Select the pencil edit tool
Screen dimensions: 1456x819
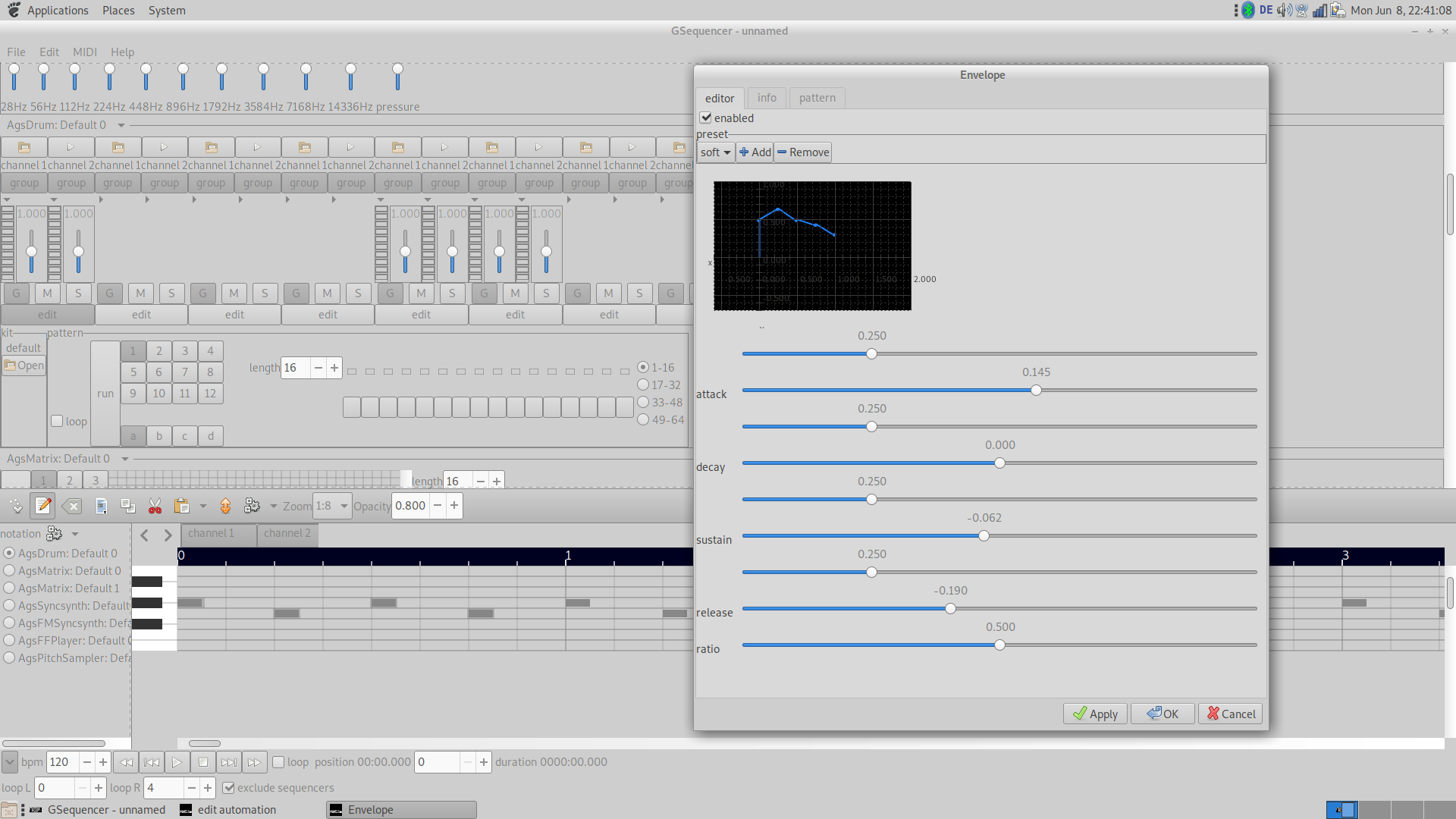click(43, 506)
